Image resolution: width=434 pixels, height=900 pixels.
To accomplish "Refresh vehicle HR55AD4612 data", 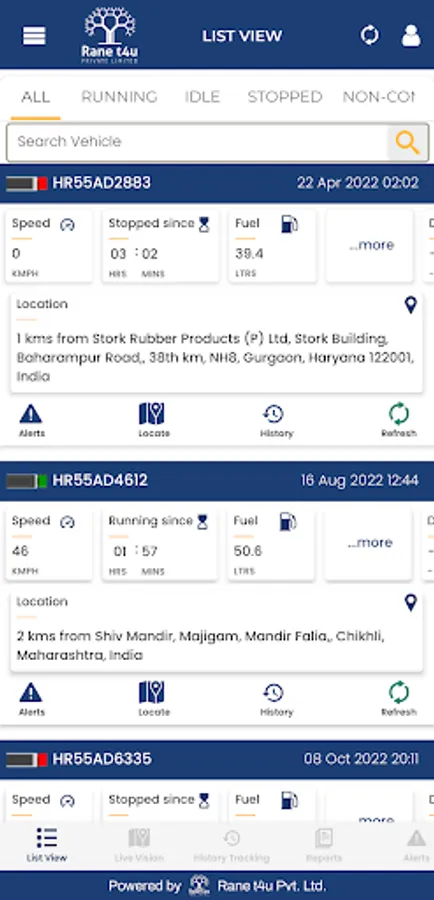I will tap(398, 700).
